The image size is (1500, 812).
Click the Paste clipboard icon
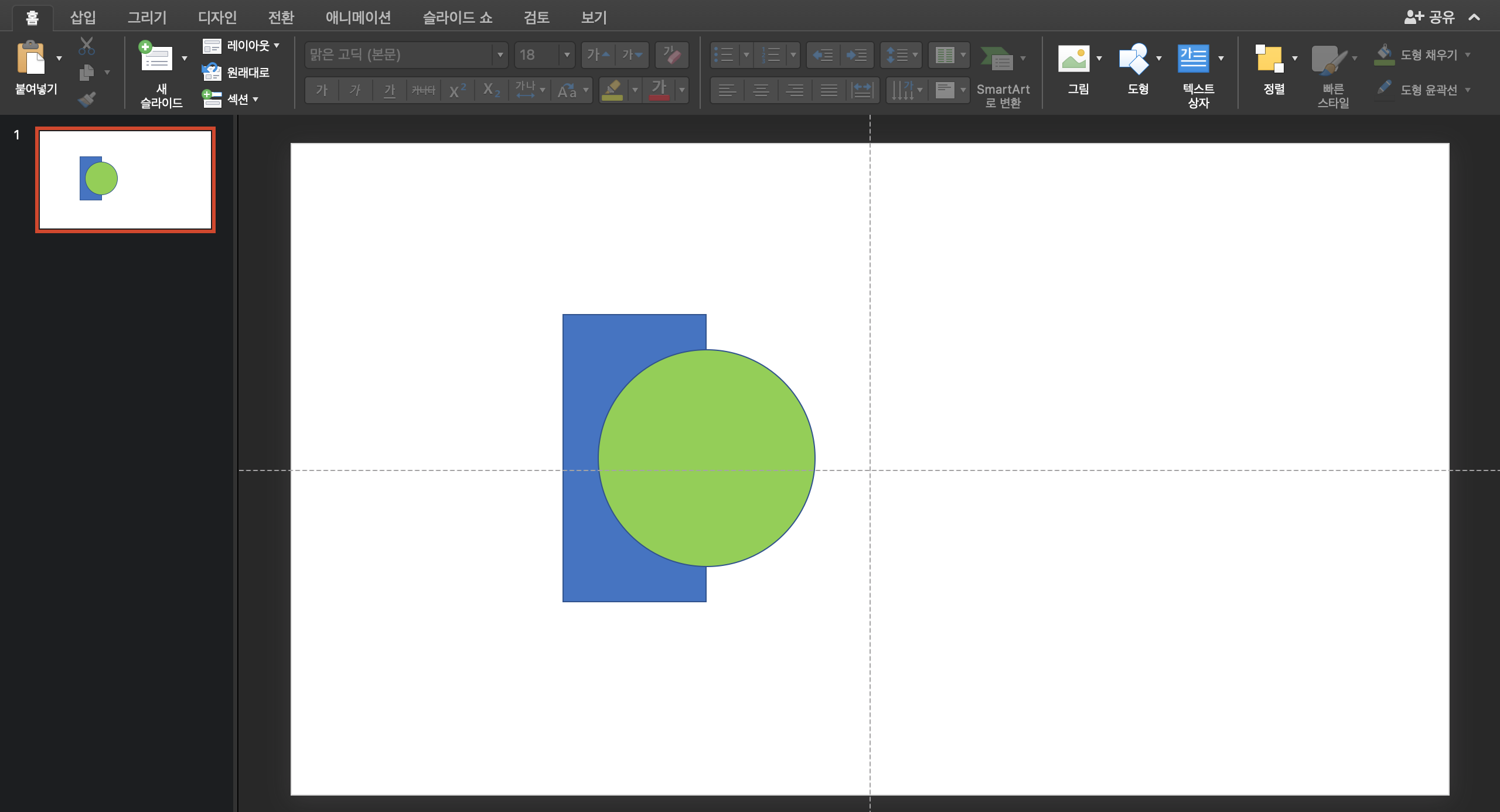click(x=30, y=58)
